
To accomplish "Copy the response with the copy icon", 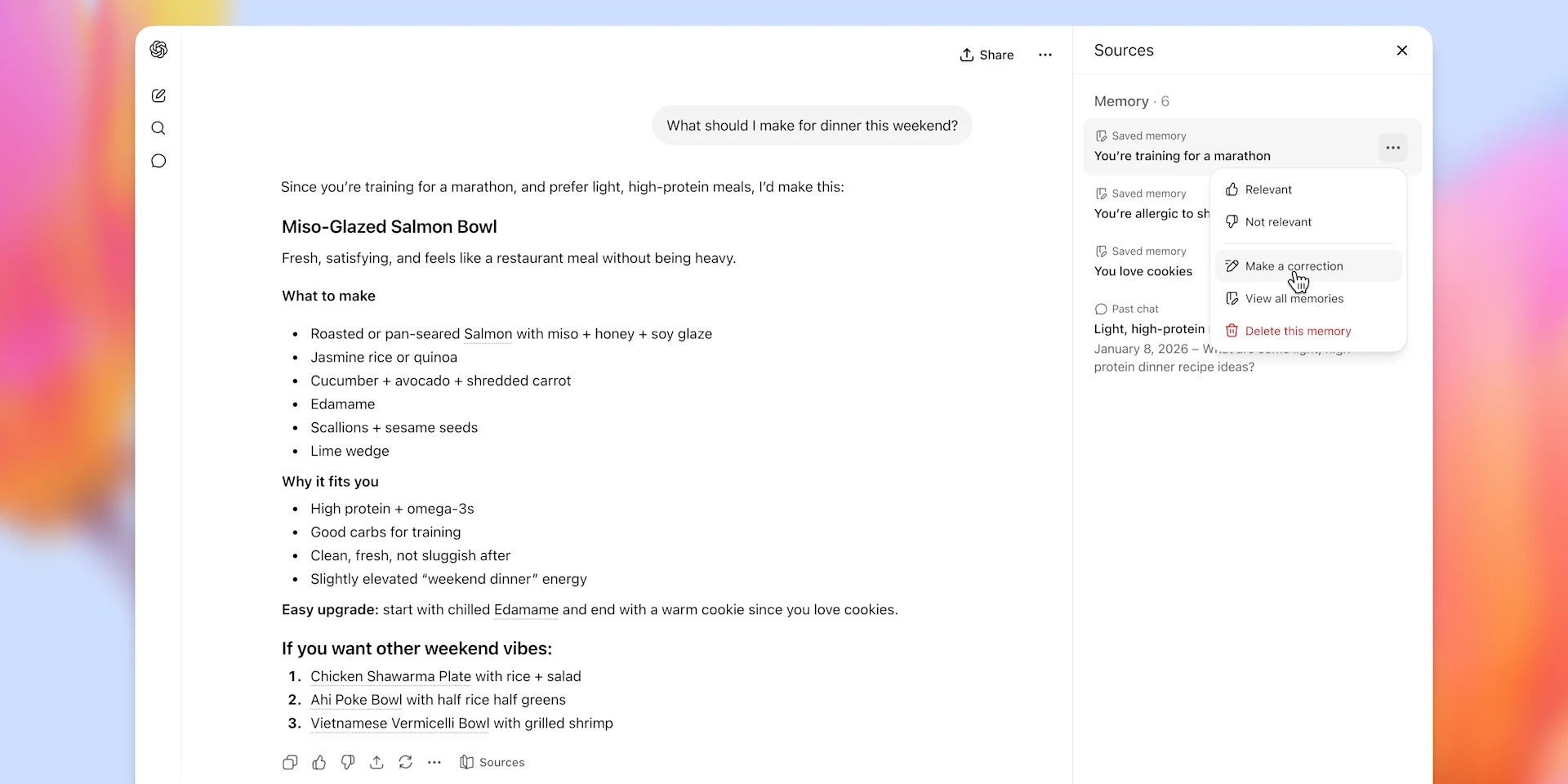I will coord(290,762).
